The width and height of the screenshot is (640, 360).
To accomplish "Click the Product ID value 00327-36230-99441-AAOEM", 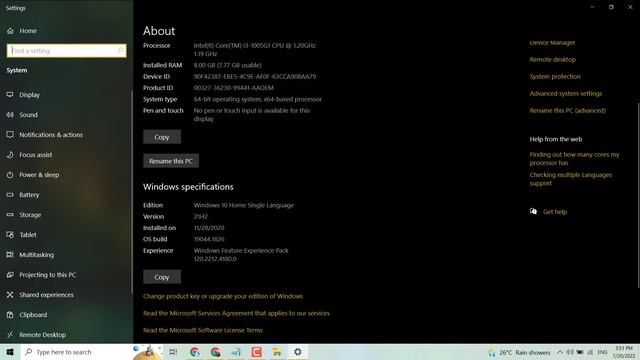I will pos(233,88).
